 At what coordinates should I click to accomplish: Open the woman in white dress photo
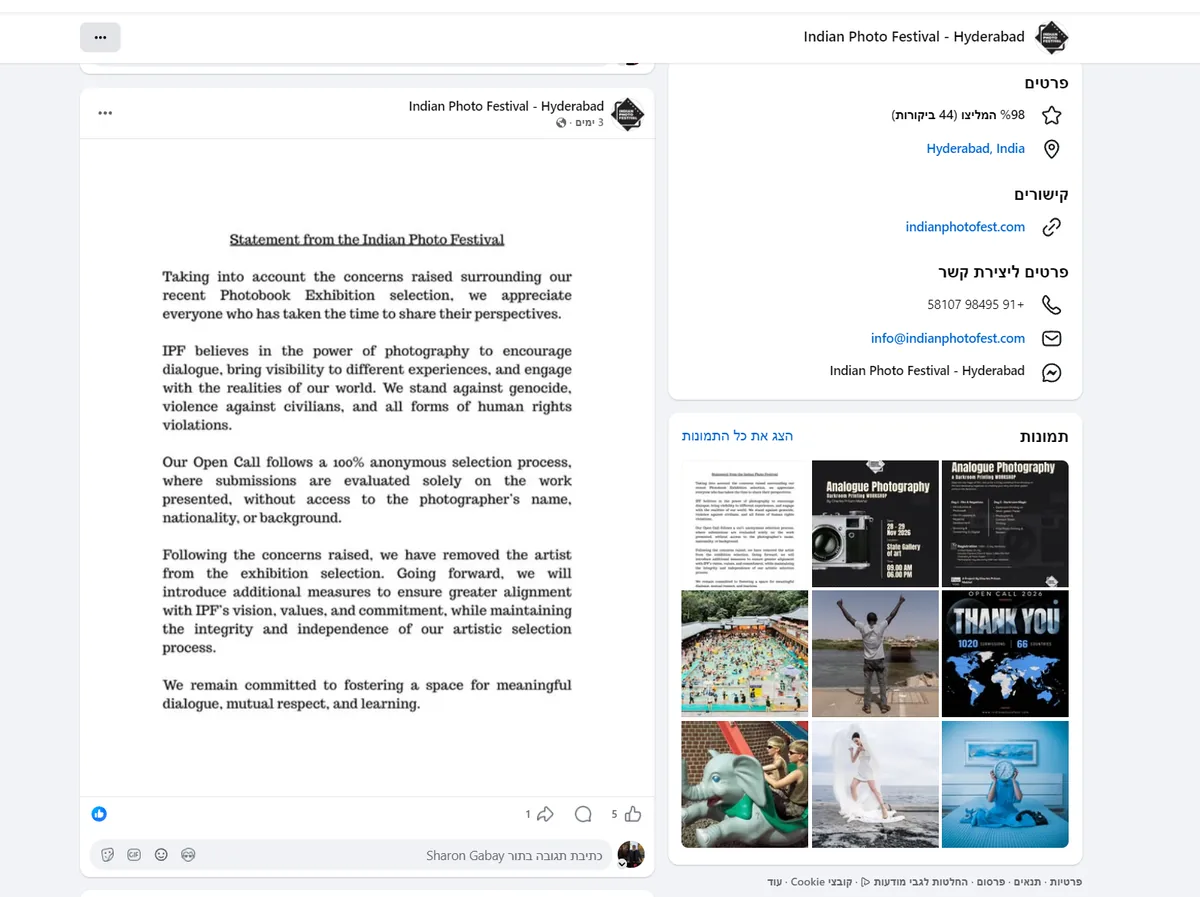point(875,785)
